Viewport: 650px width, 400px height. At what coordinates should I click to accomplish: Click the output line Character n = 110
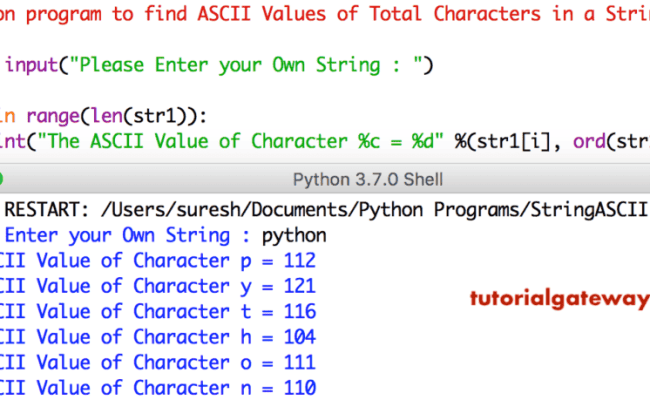[158, 388]
